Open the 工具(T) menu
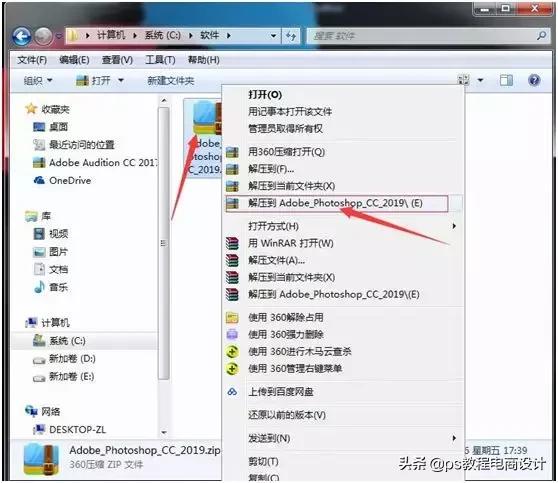558x483 pixels. pos(160,60)
